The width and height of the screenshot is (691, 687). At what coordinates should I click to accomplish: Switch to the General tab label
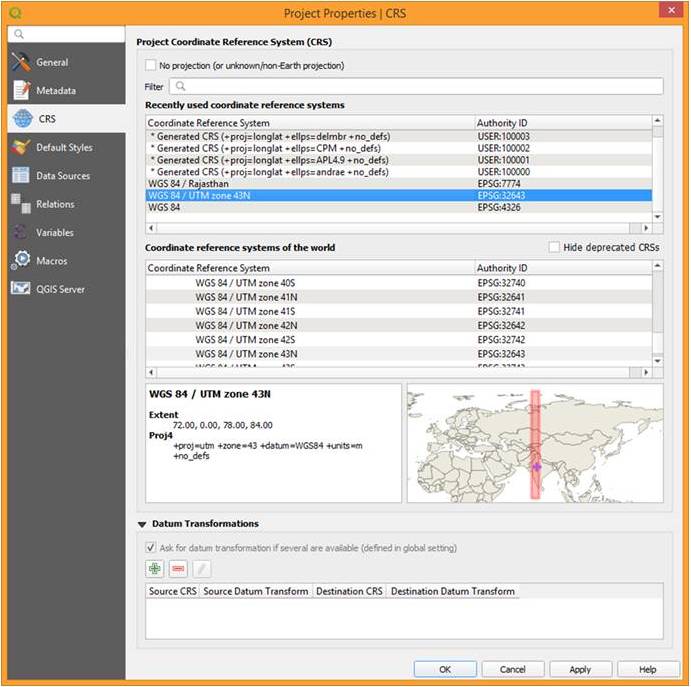click(x=52, y=63)
